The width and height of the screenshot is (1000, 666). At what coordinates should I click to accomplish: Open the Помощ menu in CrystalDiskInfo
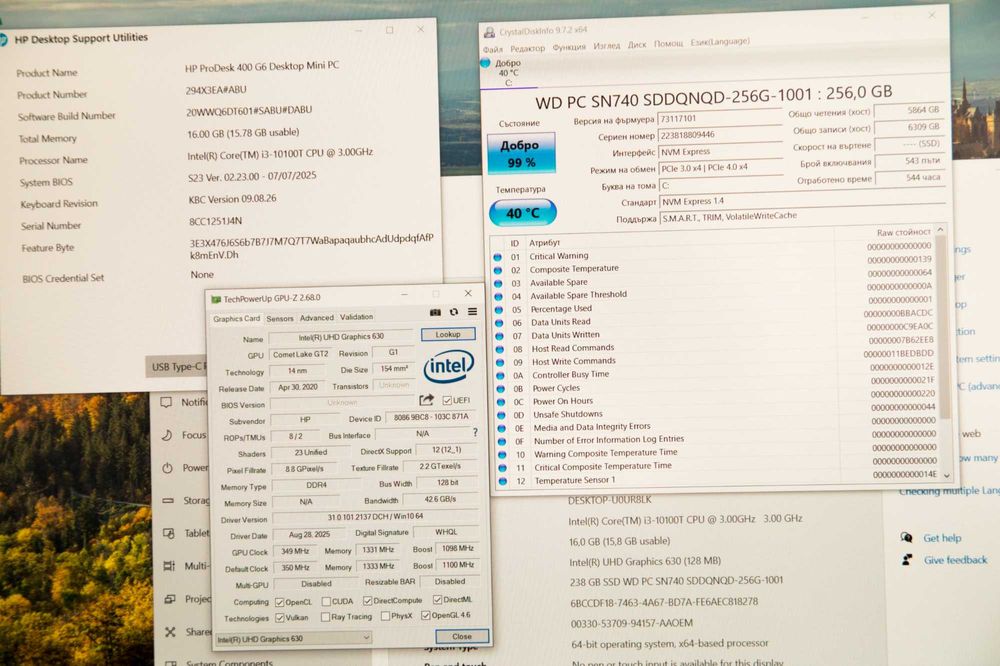(x=668, y=43)
